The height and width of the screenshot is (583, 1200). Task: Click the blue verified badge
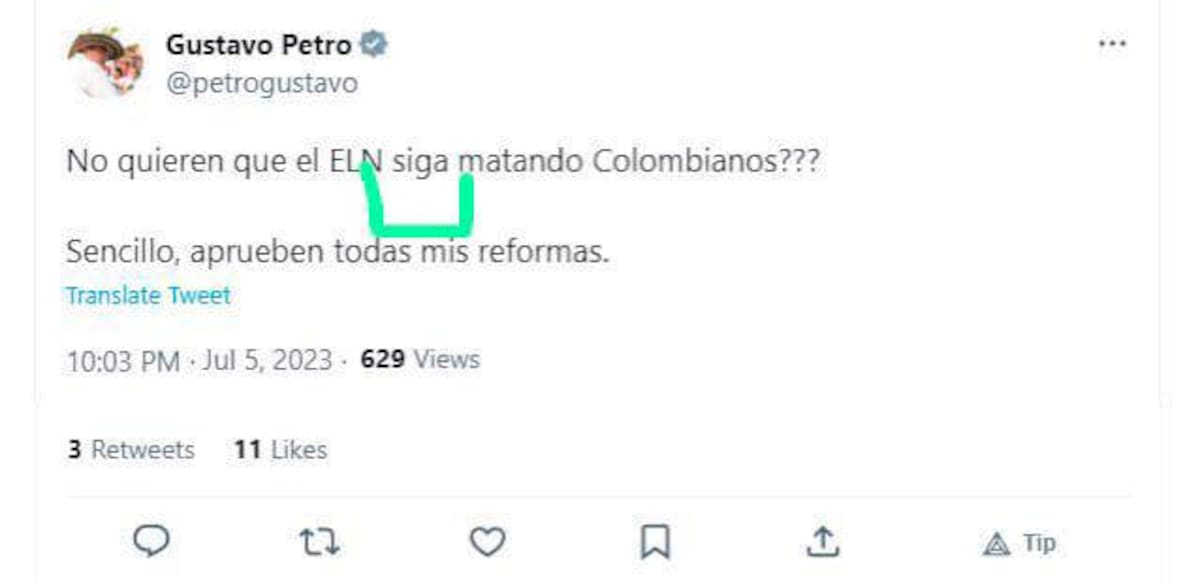(374, 45)
